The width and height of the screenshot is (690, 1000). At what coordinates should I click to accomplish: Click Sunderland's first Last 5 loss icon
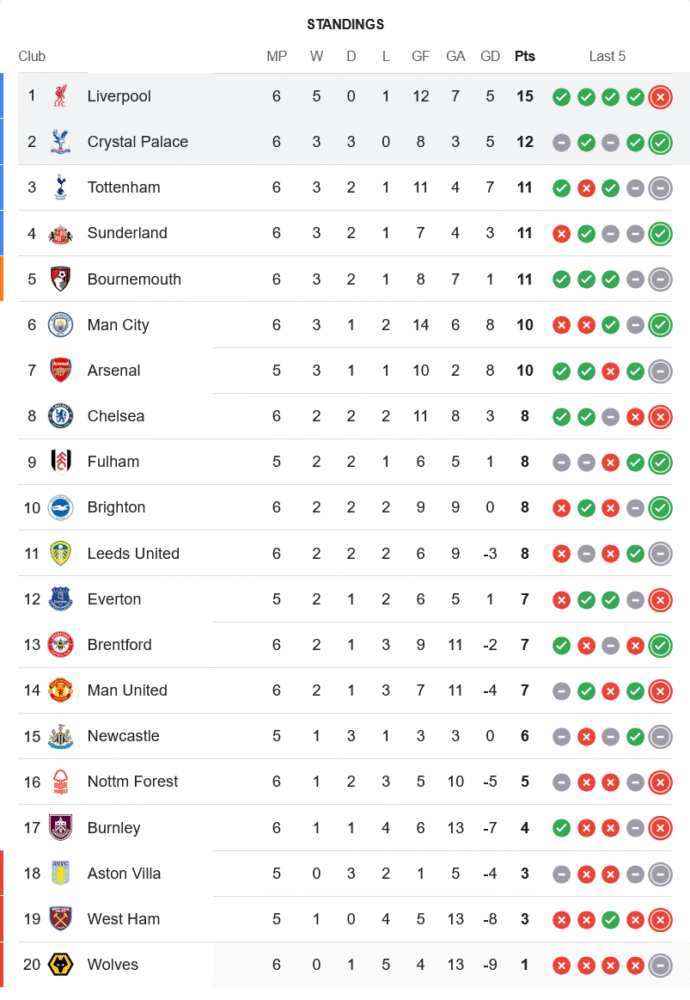click(x=561, y=234)
